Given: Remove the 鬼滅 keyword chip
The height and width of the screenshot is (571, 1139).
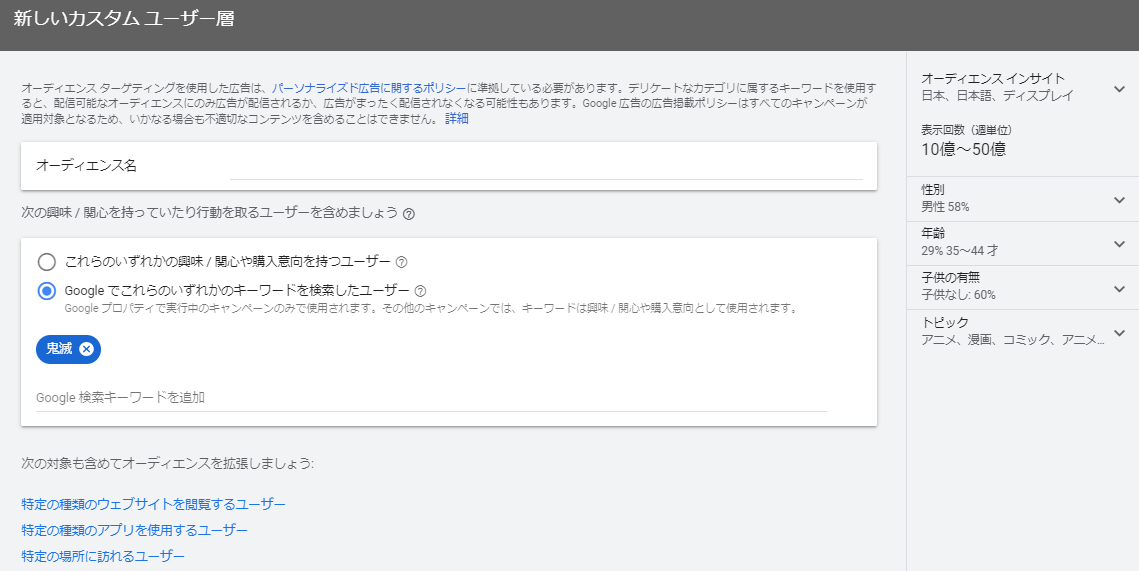Looking at the screenshot, I should 86,349.
